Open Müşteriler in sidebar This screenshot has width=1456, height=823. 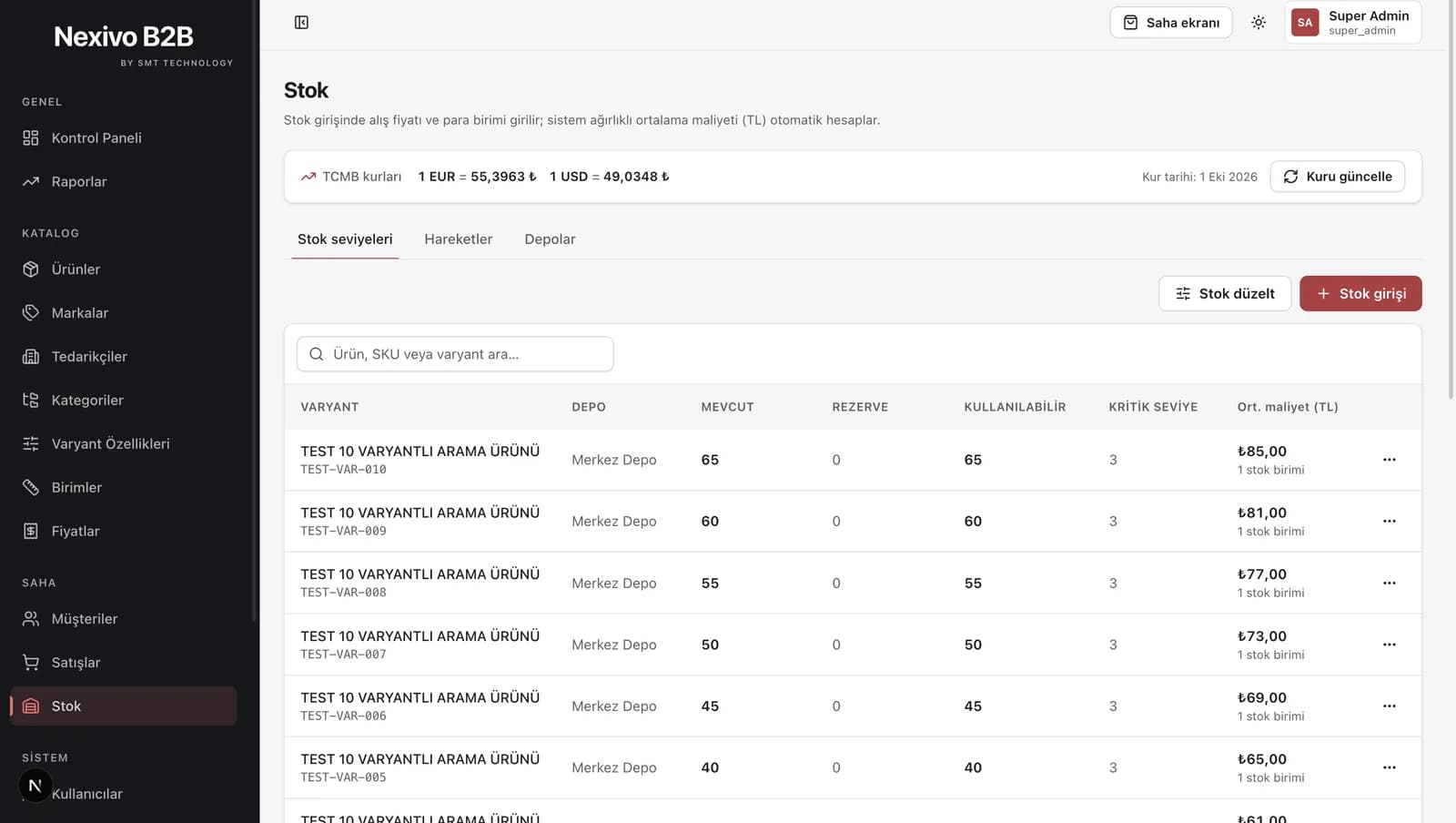(124, 618)
